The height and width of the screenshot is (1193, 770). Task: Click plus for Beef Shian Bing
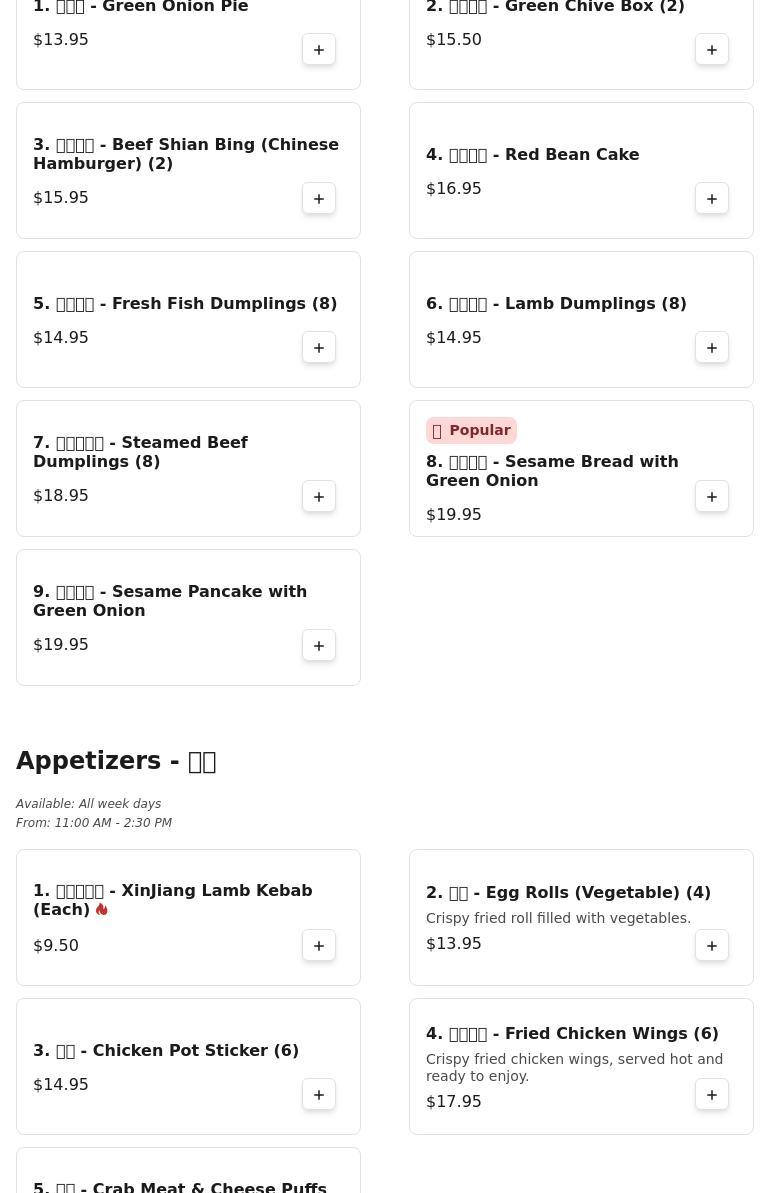[319, 199]
